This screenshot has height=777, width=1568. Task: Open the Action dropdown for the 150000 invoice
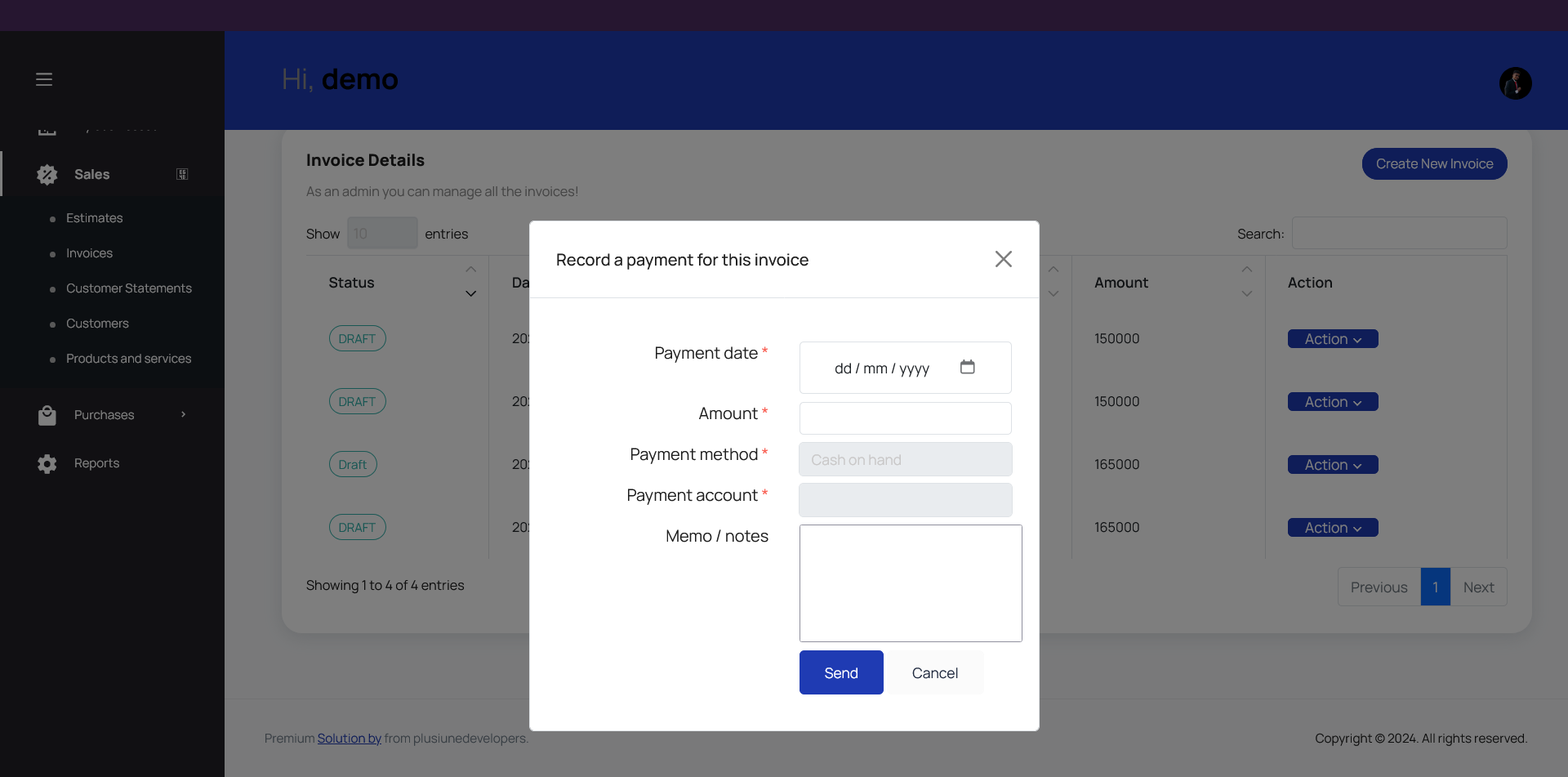[x=1331, y=338]
